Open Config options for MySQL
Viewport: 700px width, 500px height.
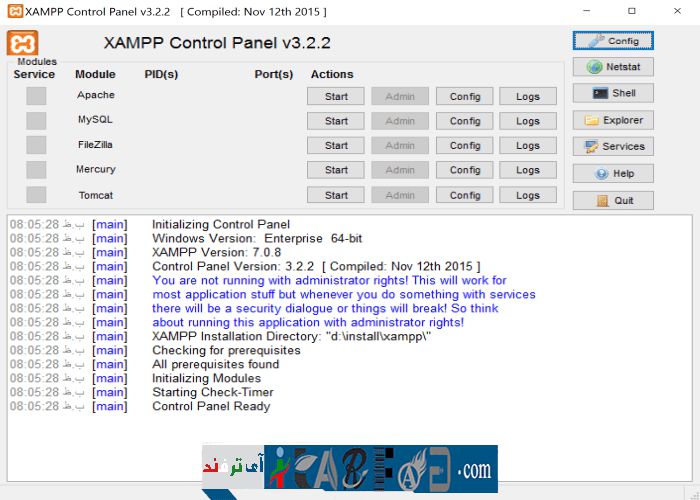click(465, 121)
